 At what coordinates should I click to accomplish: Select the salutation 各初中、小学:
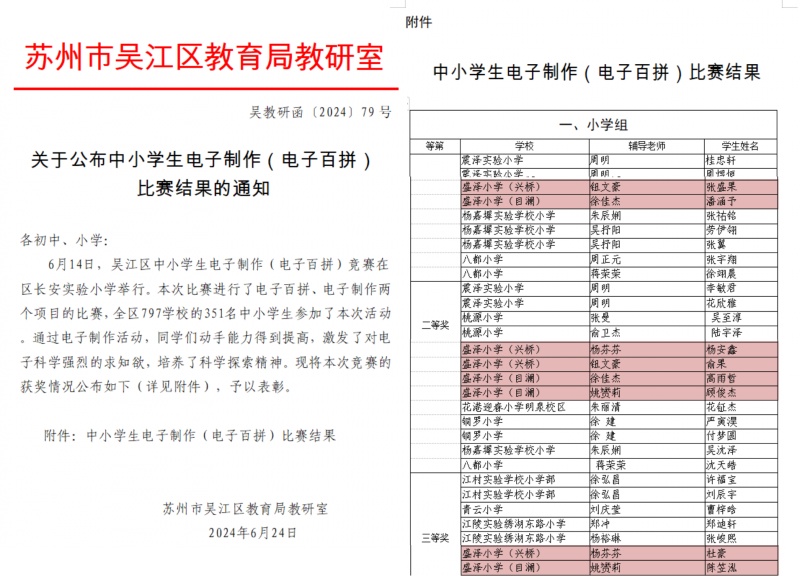[x=64, y=240]
